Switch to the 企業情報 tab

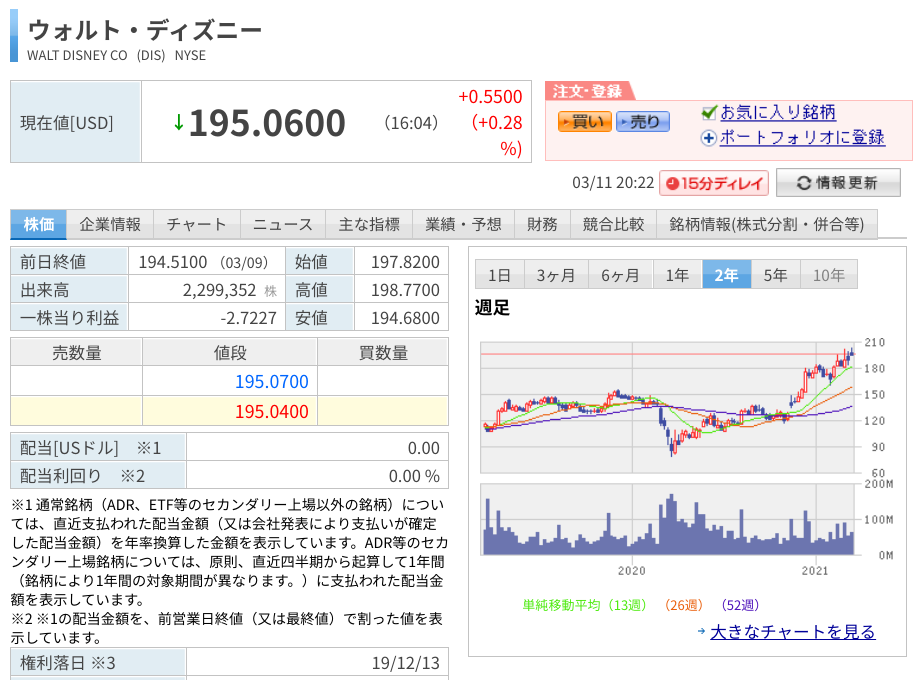coord(110,224)
